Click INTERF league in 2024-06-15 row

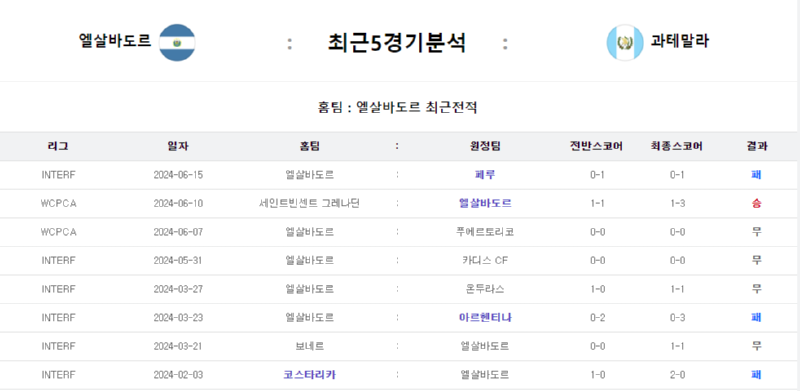tap(58, 175)
